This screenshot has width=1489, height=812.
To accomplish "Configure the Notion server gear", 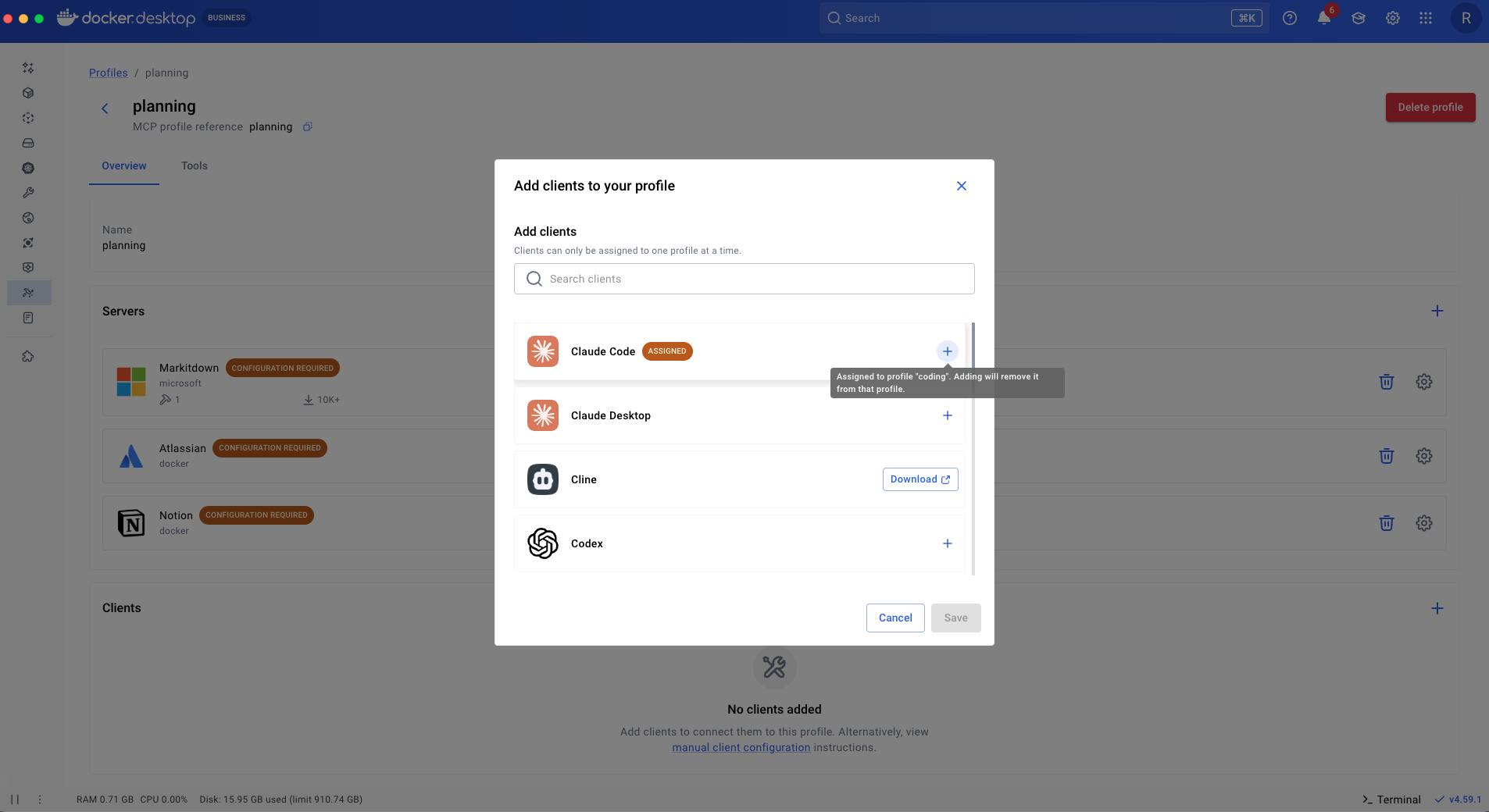I will click(1424, 523).
